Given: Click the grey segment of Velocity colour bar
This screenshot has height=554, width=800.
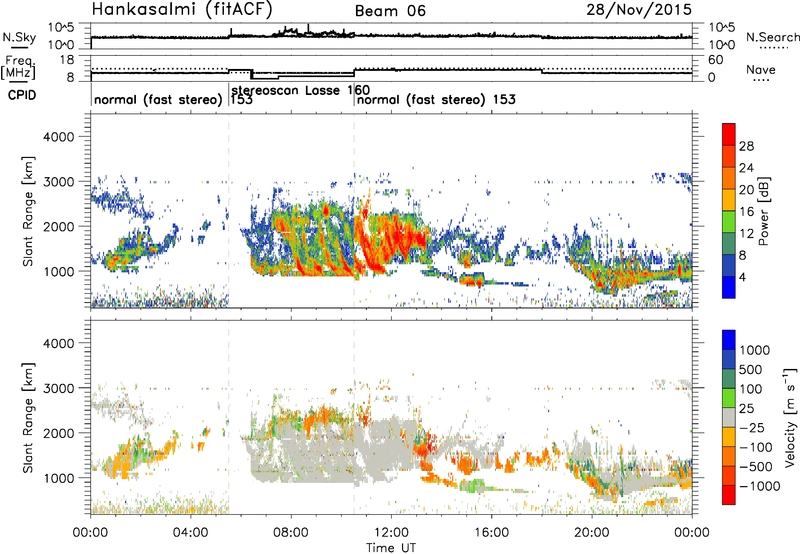Looking at the screenshot, I should (729, 418).
